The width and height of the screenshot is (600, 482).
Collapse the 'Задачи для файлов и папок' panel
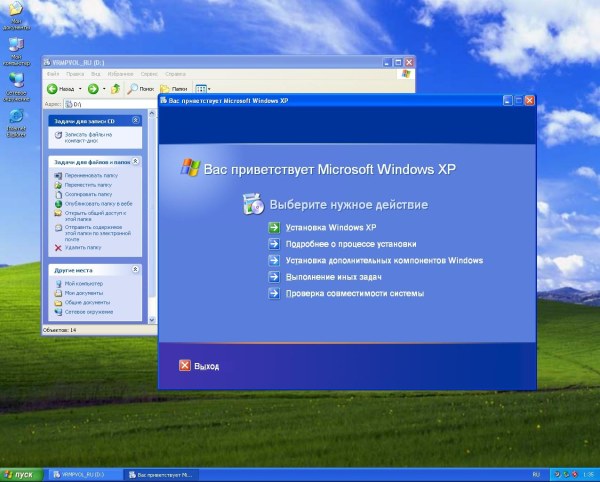coord(136,160)
